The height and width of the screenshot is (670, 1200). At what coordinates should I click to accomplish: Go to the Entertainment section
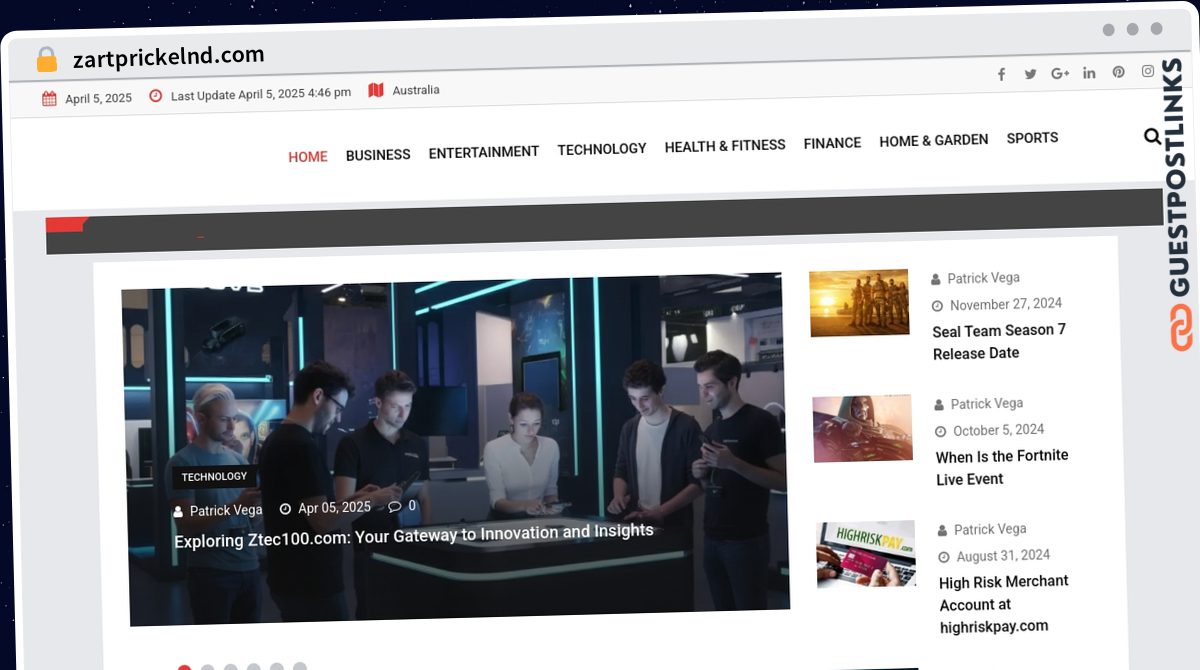pos(483,152)
